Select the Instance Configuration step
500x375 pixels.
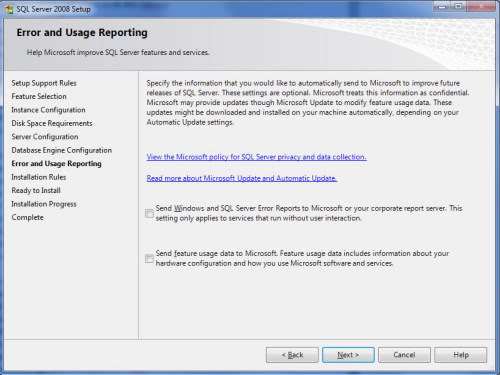[x=48, y=110]
